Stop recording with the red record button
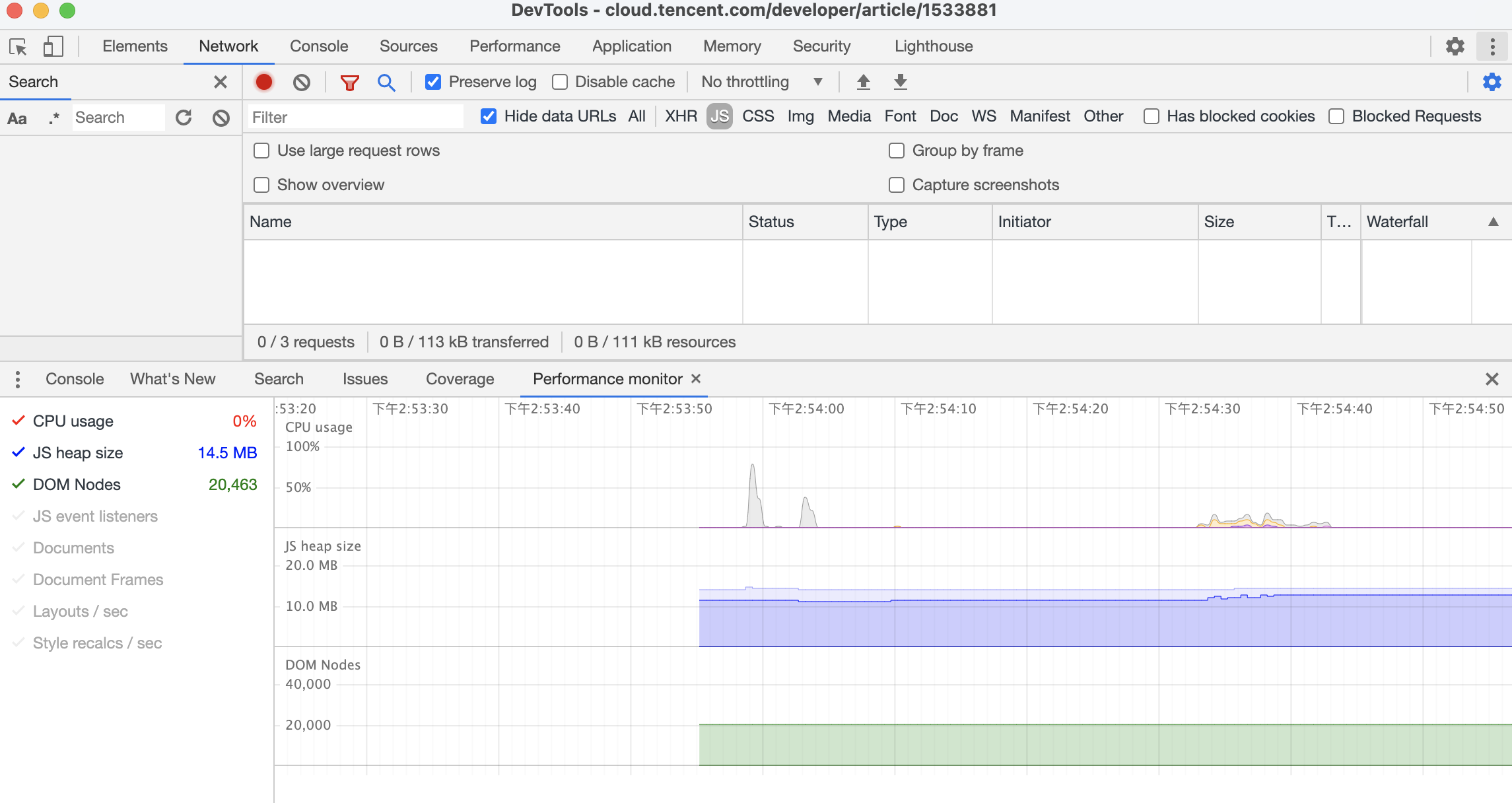 point(264,82)
